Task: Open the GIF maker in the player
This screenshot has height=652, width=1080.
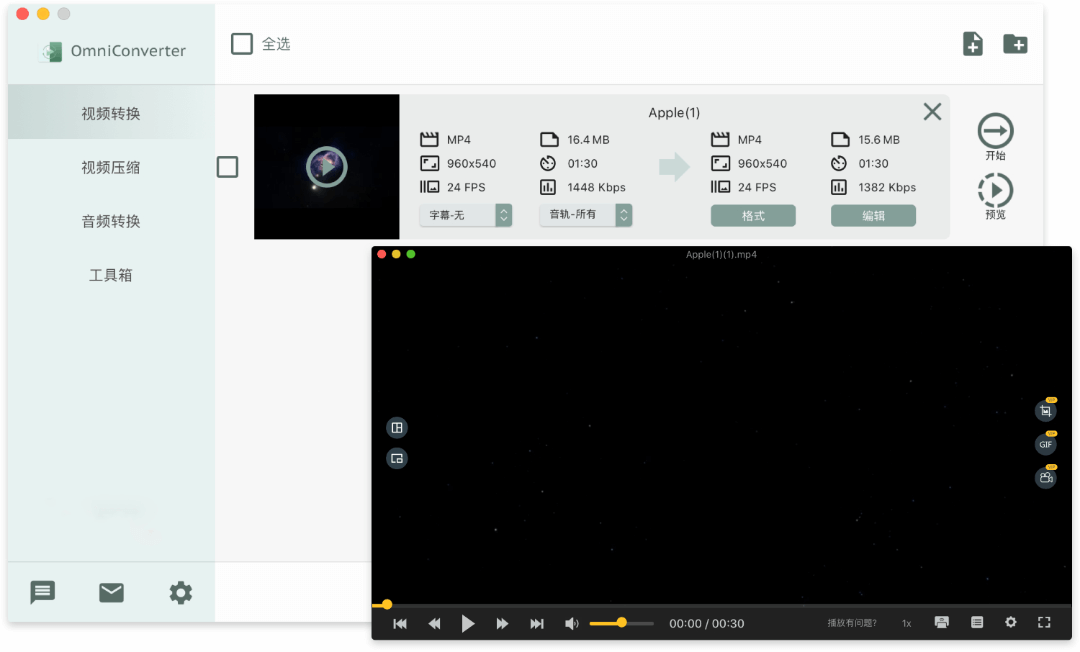Action: [x=1045, y=445]
